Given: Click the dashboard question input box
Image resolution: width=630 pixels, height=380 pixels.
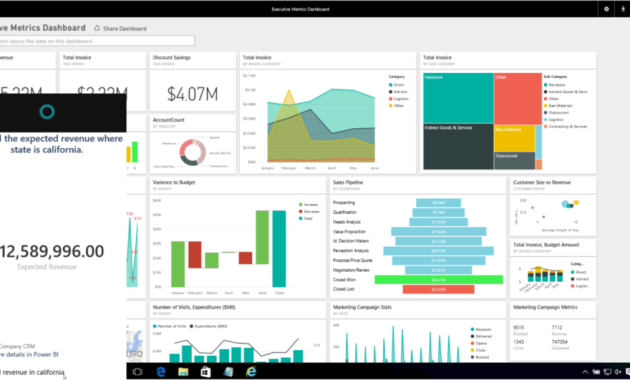Looking at the screenshot, I should coord(97,41).
